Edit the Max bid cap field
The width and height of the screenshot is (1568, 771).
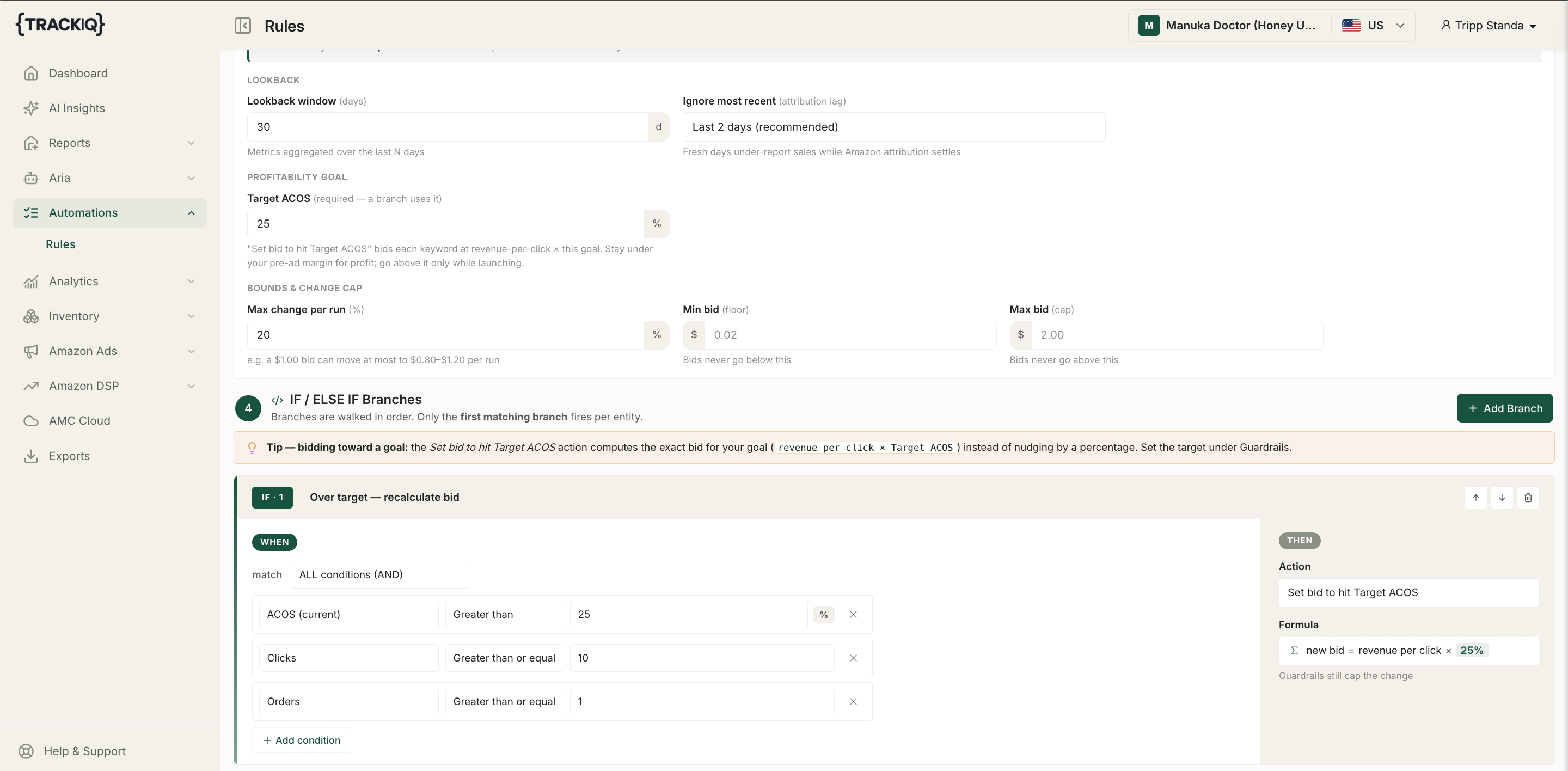point(1177,335)
